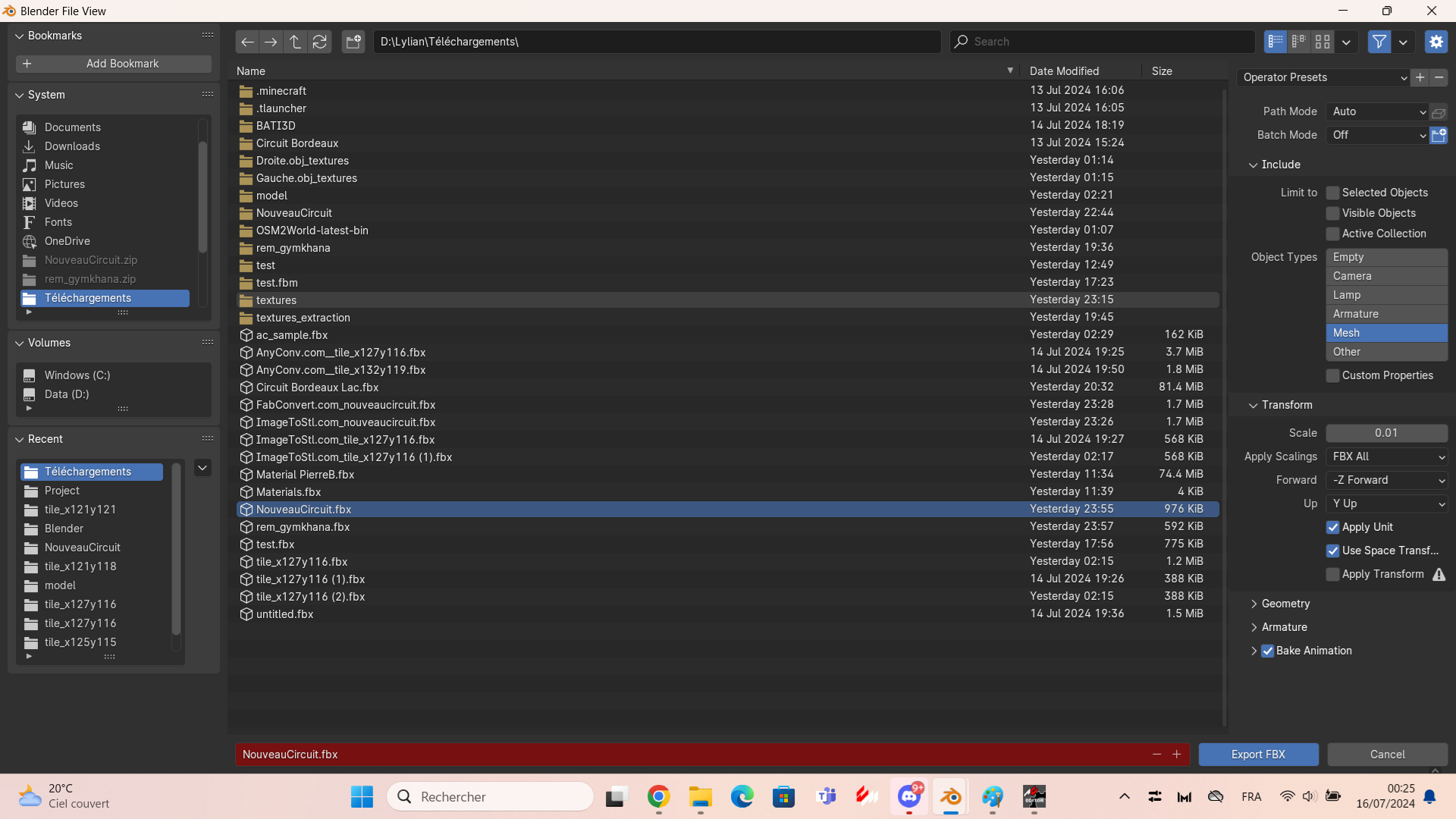The width and height of the screenshot is (1456, 819).
Task: Go back to previous folder
Action: 247,42
